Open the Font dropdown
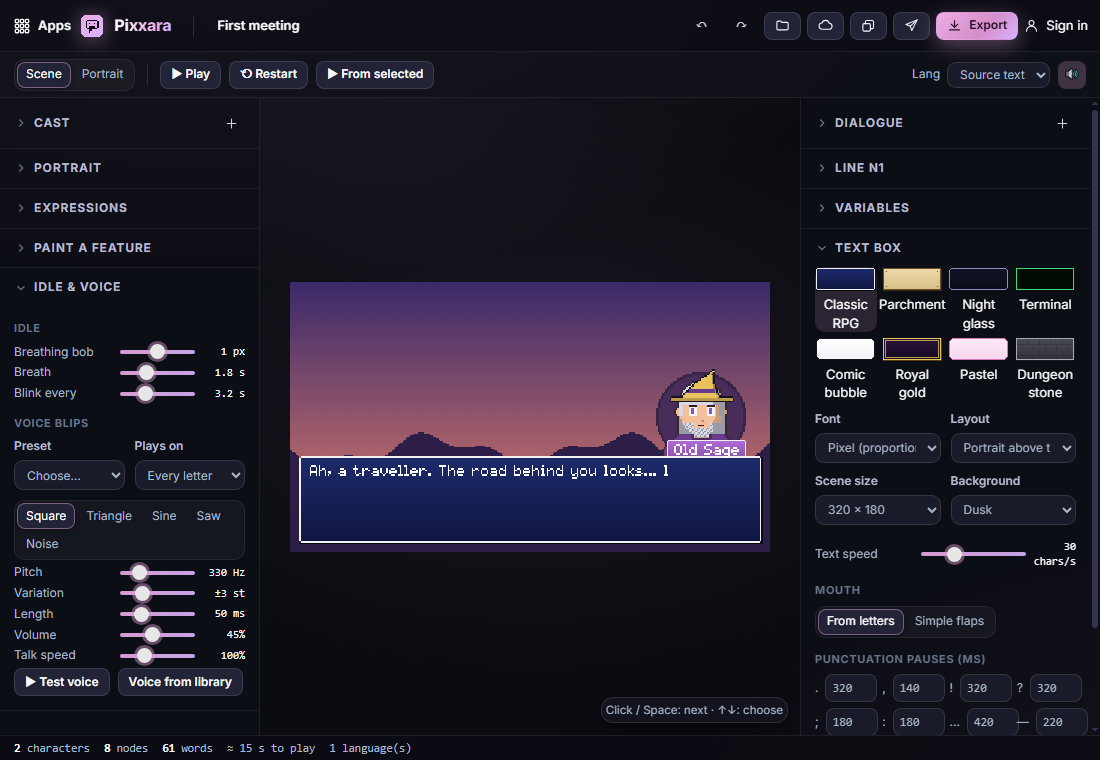 [x=878, y=448]
